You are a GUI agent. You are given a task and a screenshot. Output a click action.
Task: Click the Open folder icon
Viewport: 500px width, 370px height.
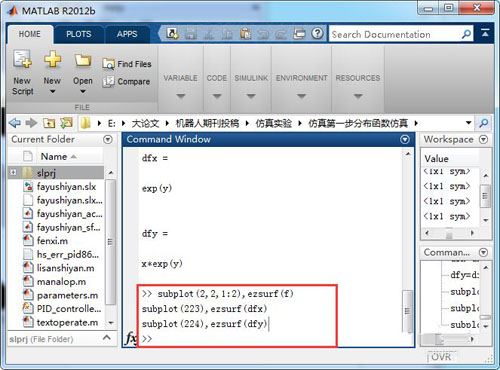click(83, 60)
